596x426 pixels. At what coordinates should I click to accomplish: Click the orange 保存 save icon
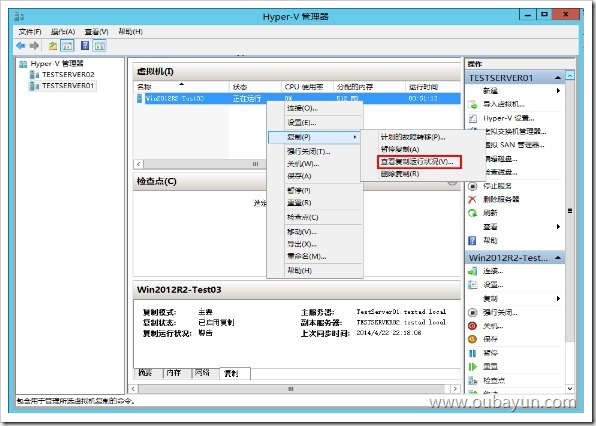click(x=472, y=339)
